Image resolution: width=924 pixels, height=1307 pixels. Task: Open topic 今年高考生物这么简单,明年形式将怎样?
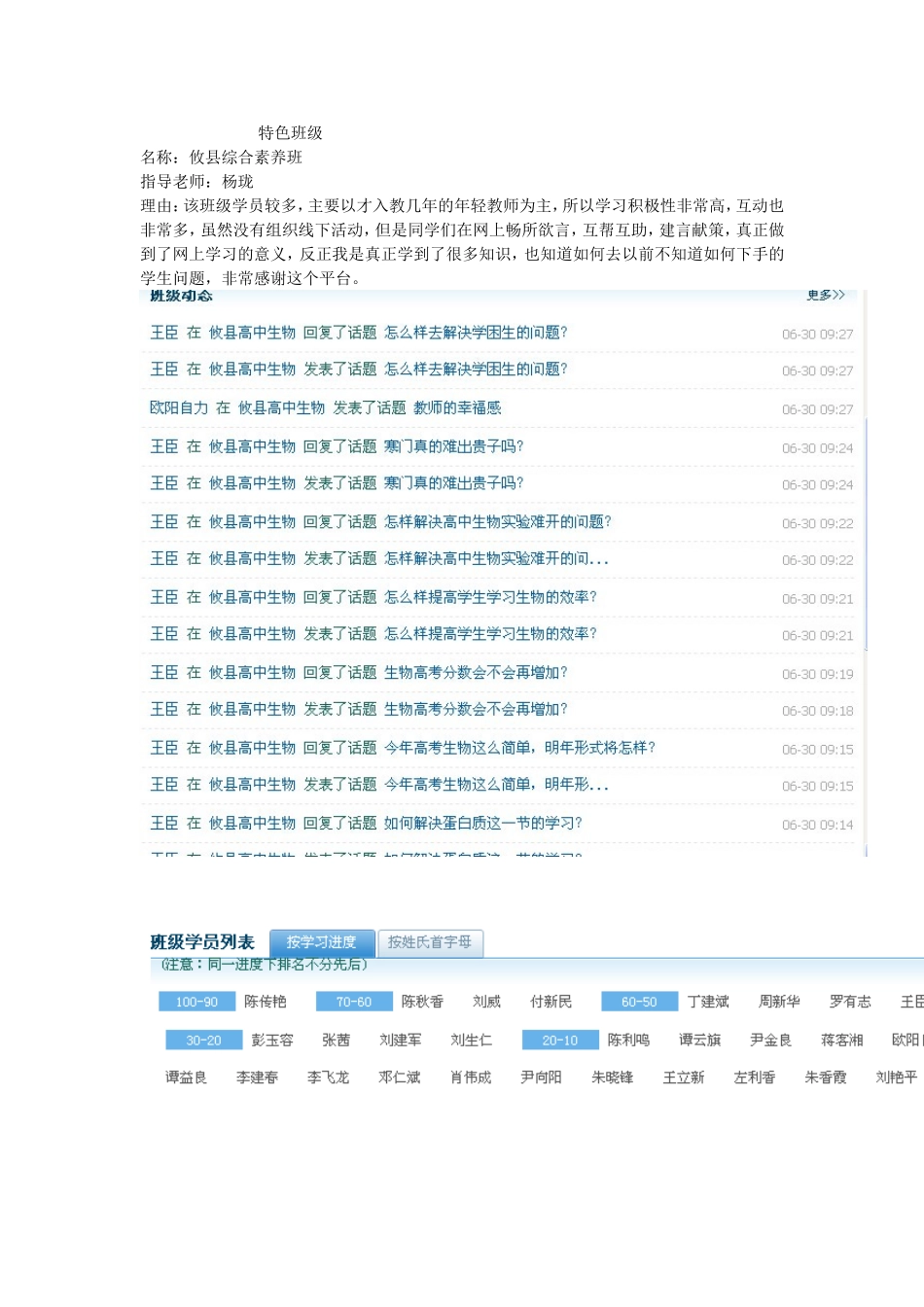tap(519, 748)
